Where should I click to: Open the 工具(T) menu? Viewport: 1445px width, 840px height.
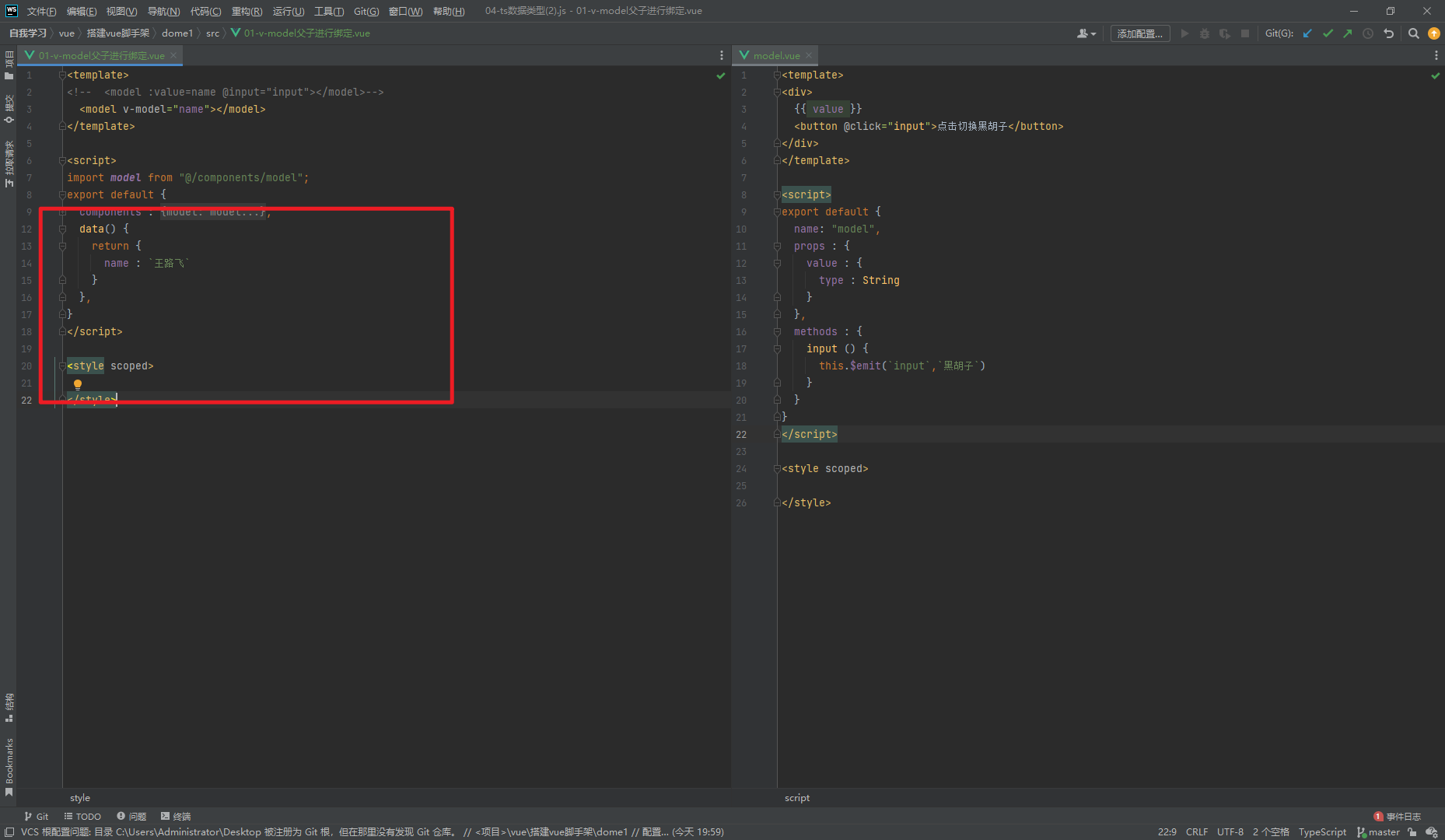pyautogui.click(x=329, y=11)
